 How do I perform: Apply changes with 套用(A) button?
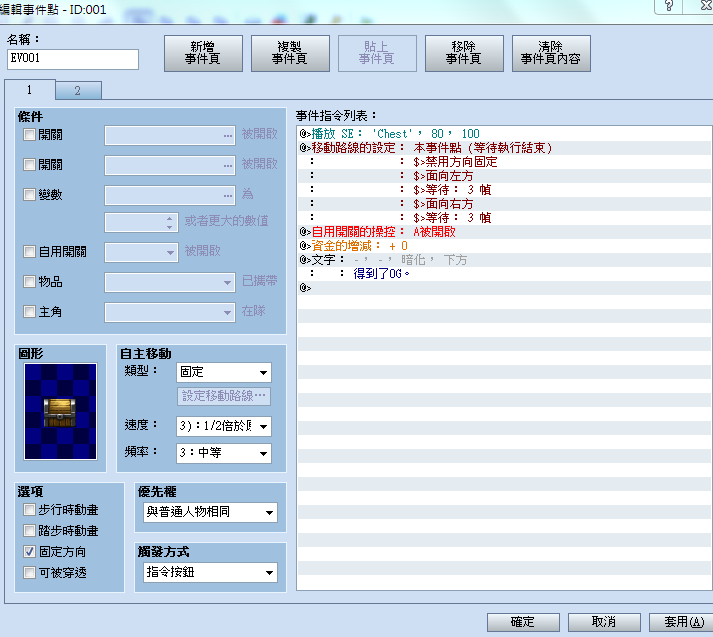(x=683, y=622)
